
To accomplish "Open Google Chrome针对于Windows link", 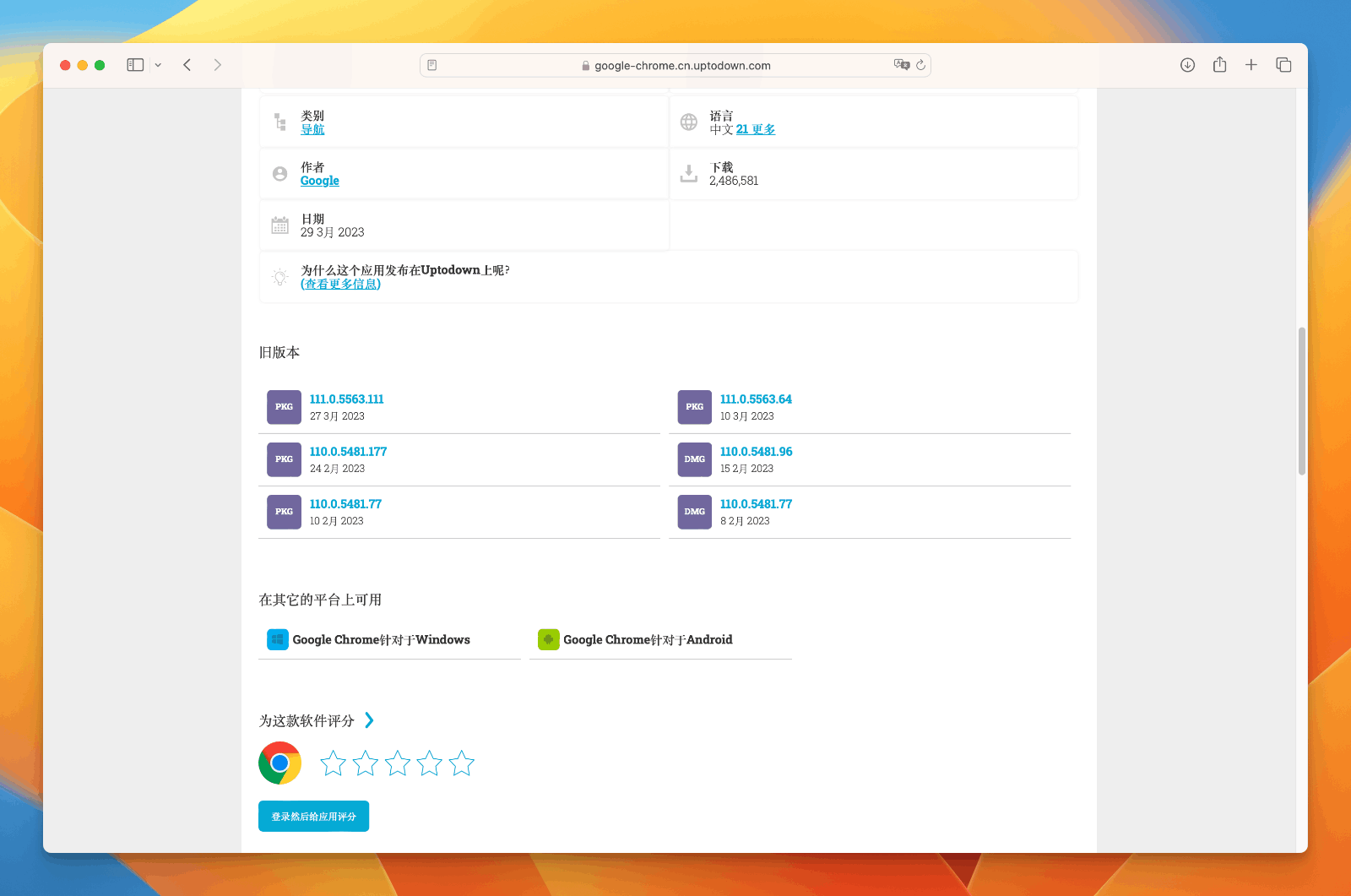I will click(x=382, y=640).
